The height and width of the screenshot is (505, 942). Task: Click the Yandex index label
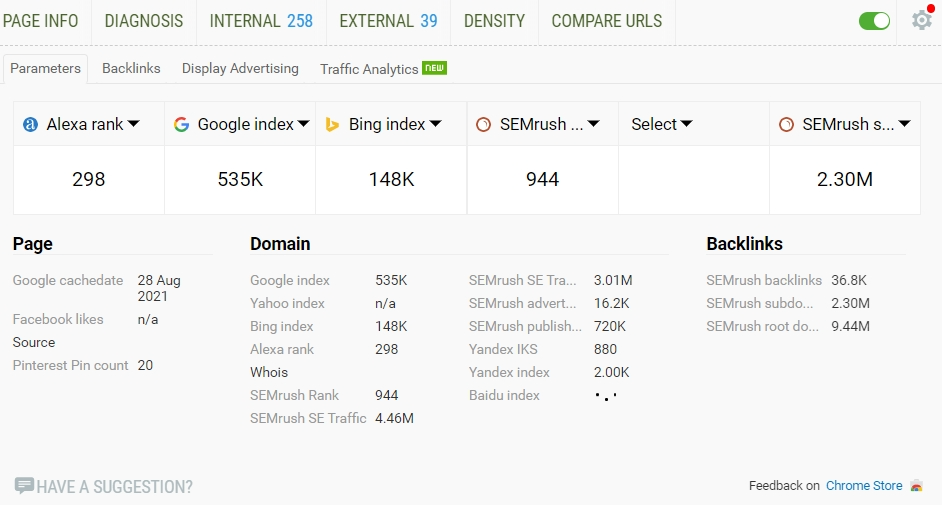coord(509,372)
